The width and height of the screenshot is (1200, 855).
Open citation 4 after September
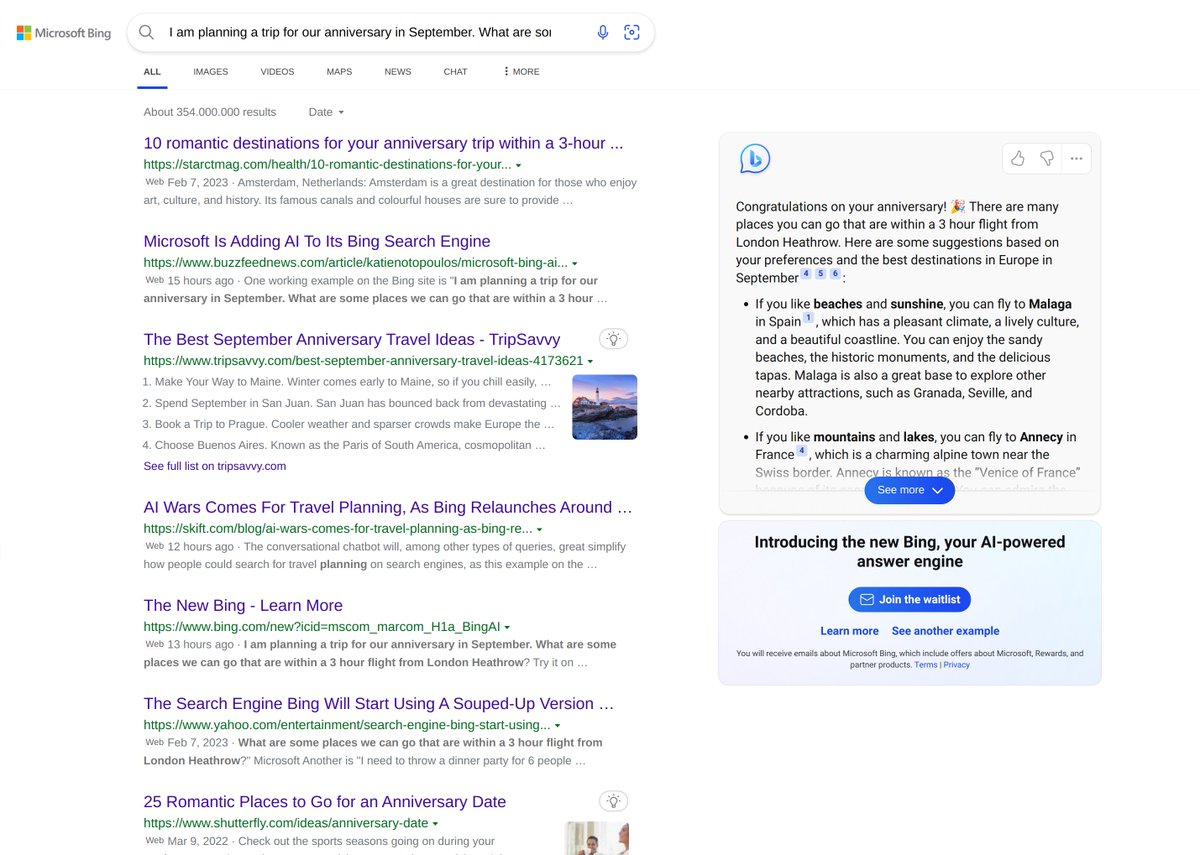pyautogui.click(x=806, y=274)
